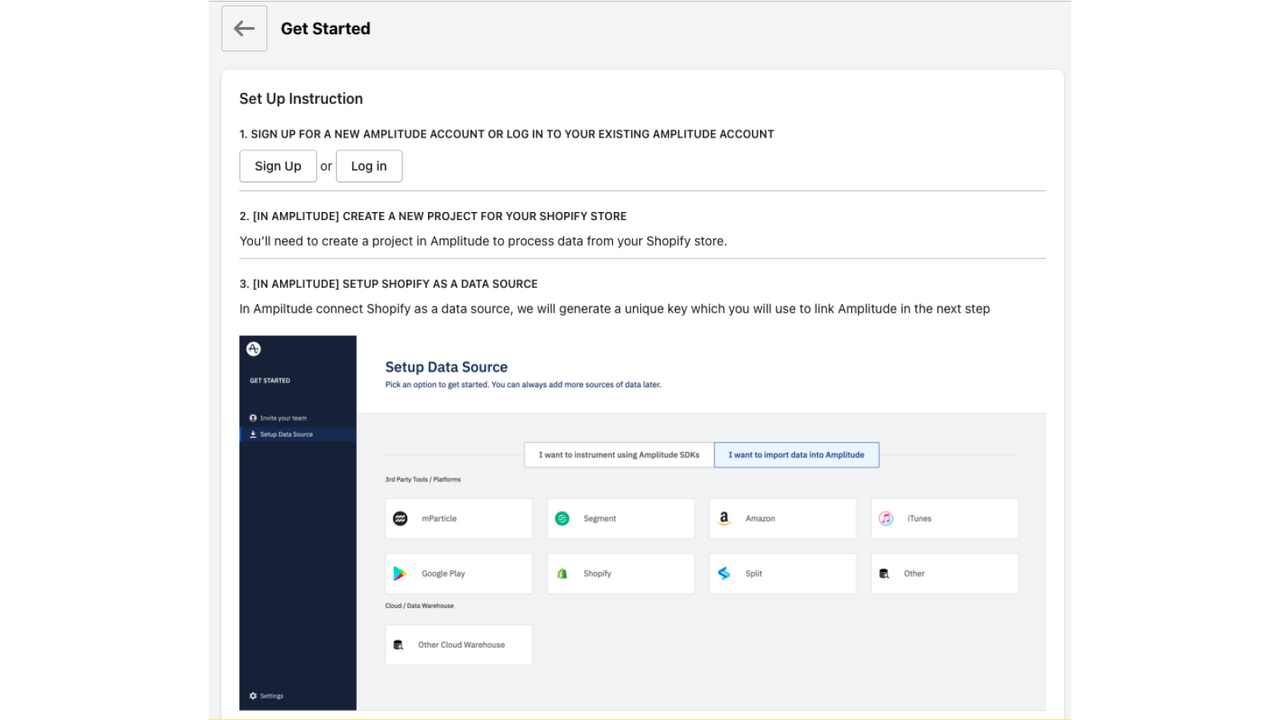Click the Cloud / Data Warehouse label
The height and width of the screenshot is (720, 1280).
(x=419, y=606)
